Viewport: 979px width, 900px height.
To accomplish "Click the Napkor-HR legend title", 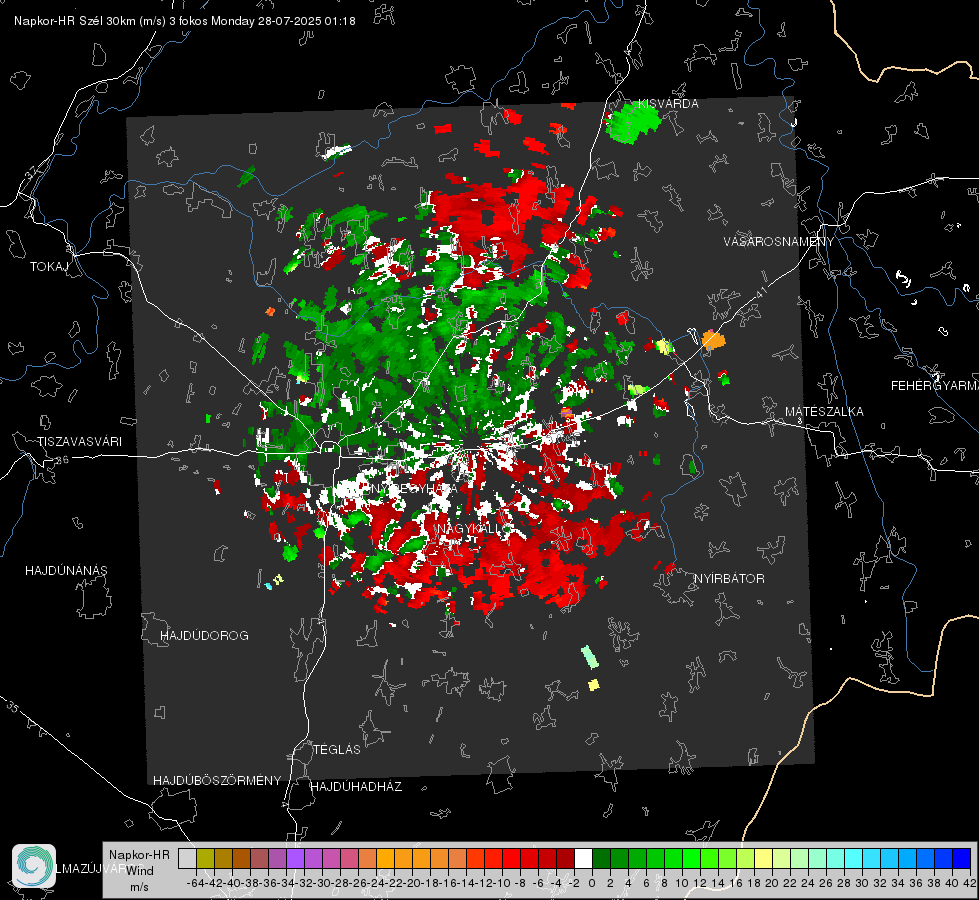I will coord(139,855).
